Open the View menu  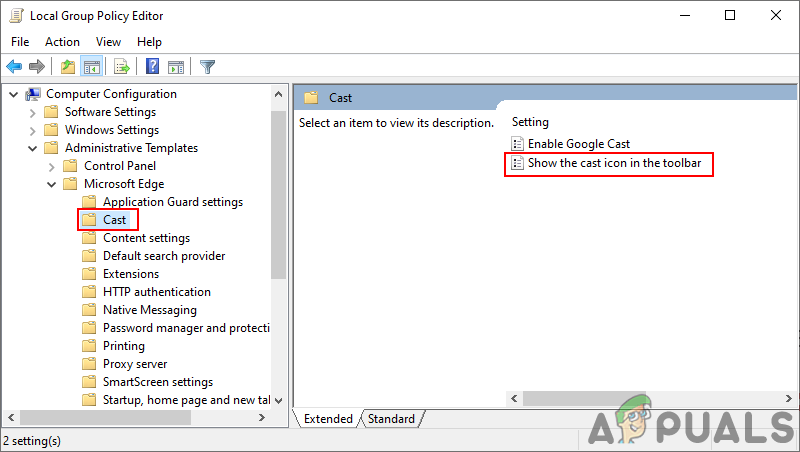coord(108,42)
